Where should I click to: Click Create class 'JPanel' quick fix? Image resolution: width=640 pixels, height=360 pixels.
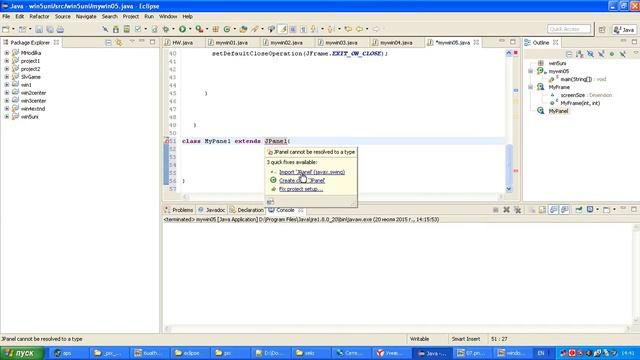pos(302,180)
